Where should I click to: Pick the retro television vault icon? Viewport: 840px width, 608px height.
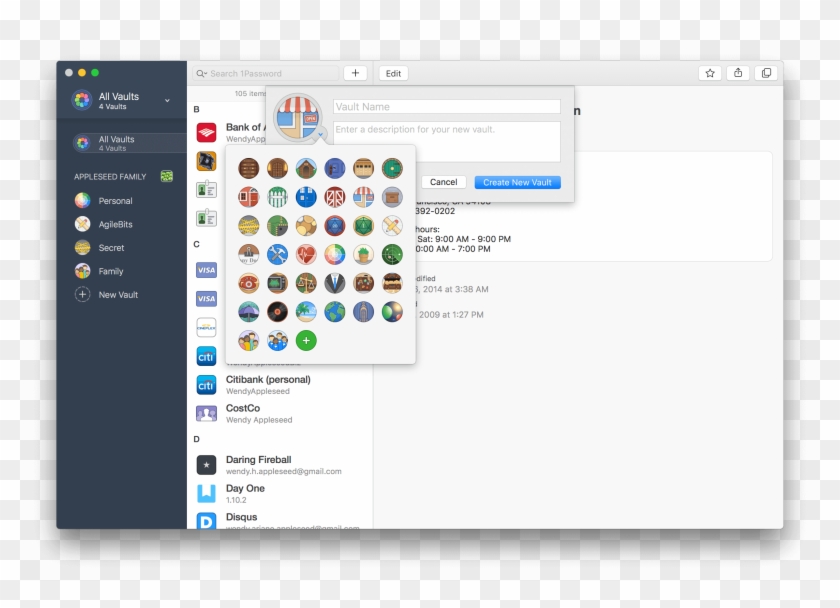click(x=278, y=283)
